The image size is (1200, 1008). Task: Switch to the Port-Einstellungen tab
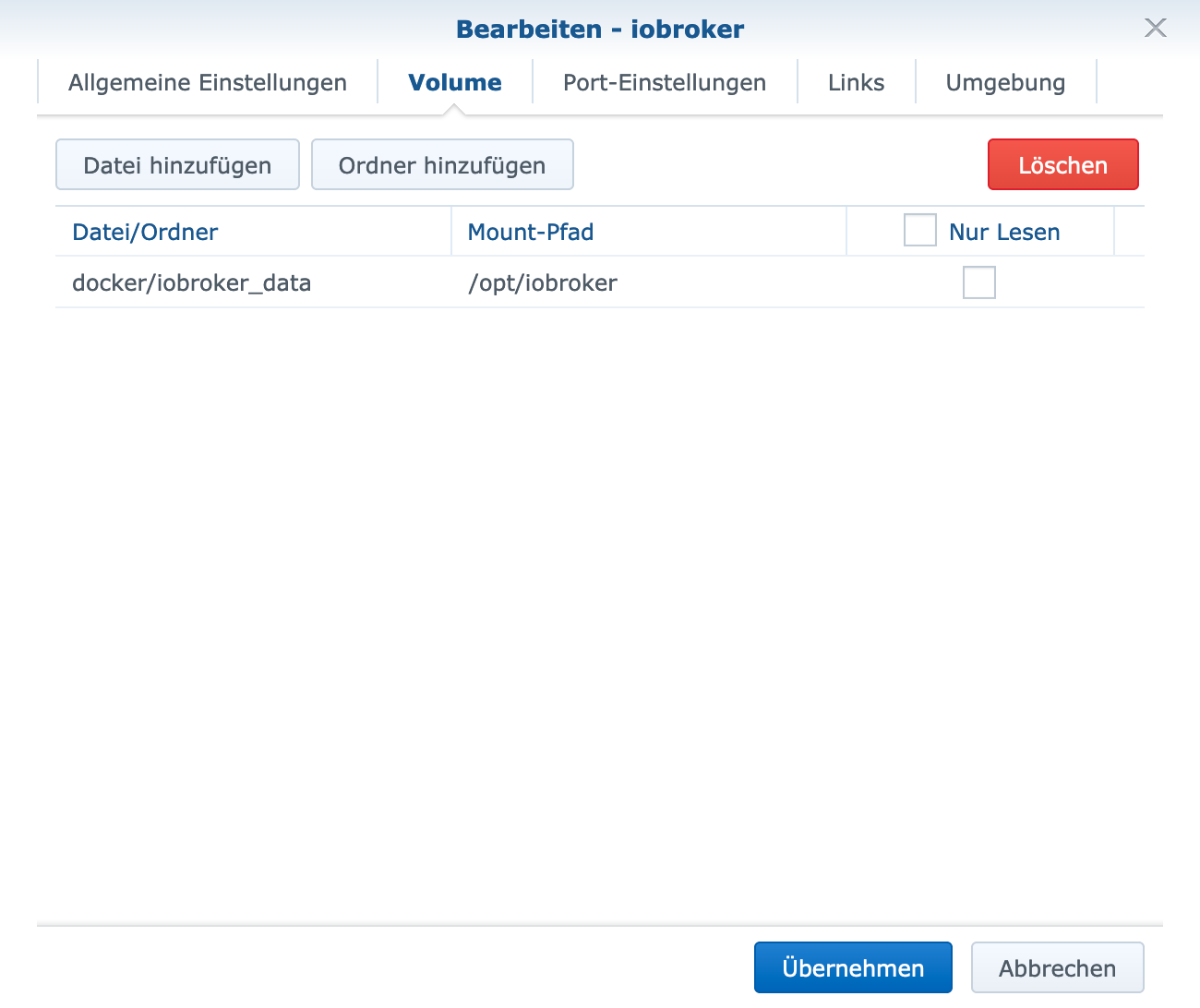[665, 82]
